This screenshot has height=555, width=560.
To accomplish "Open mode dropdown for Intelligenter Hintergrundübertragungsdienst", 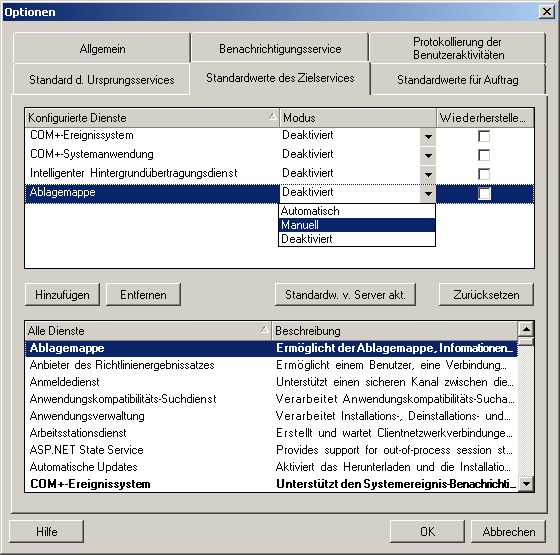I will (x=428, y=174).
